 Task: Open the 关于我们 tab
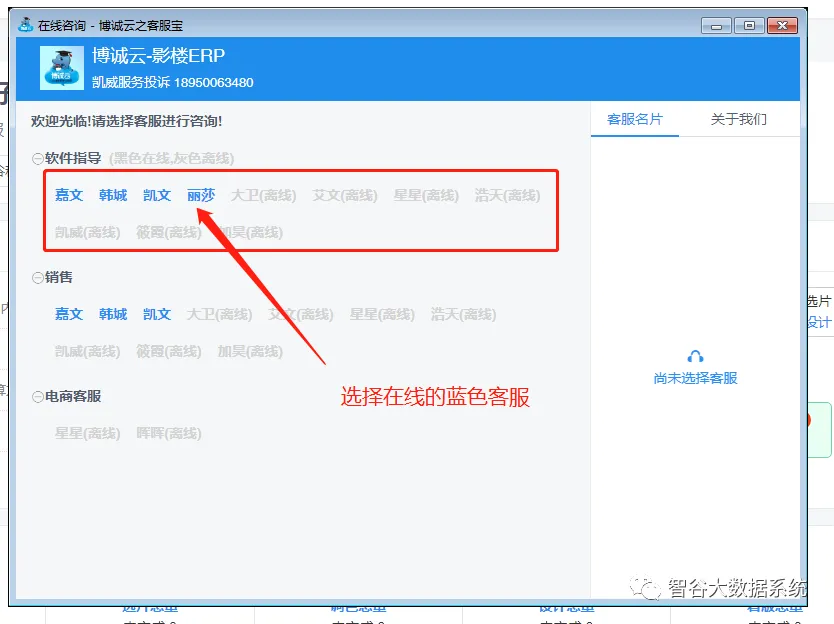click(x=738, y=119)
